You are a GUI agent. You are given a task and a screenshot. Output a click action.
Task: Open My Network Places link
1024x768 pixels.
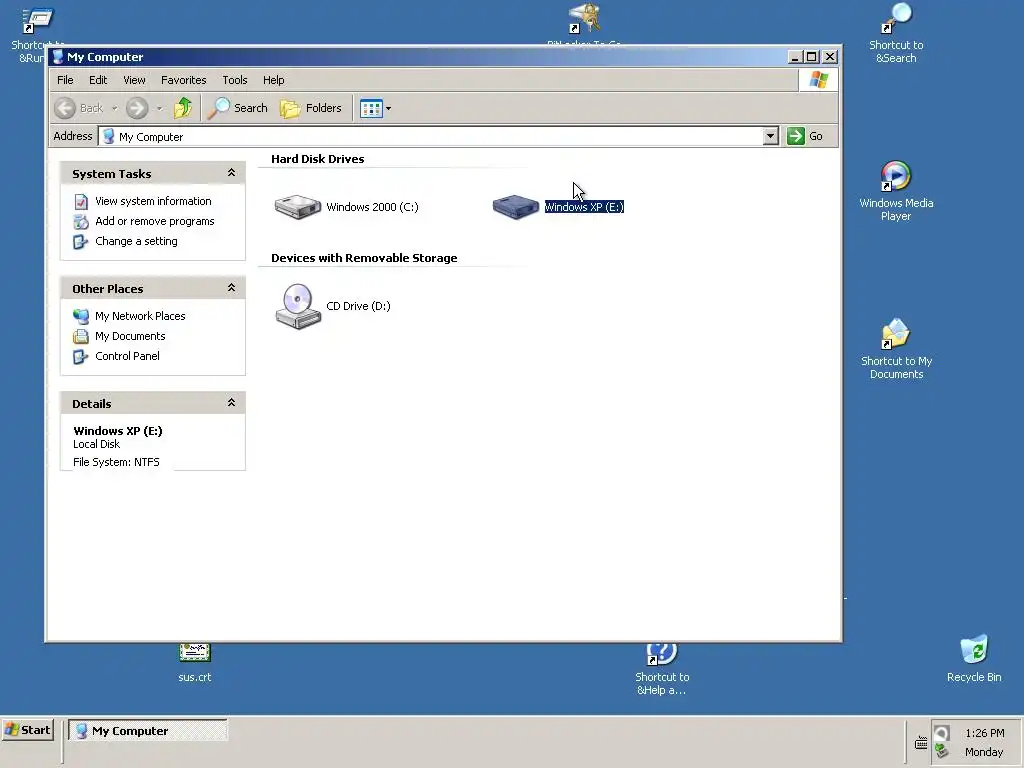pos(140,316)
